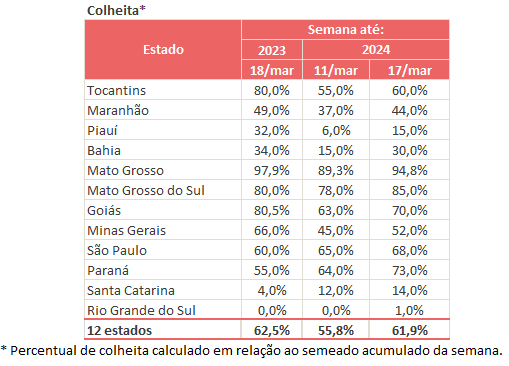The image size is (509, 366).
Task: Click the Paraná 73,0% value
Action: coord(409,270)
